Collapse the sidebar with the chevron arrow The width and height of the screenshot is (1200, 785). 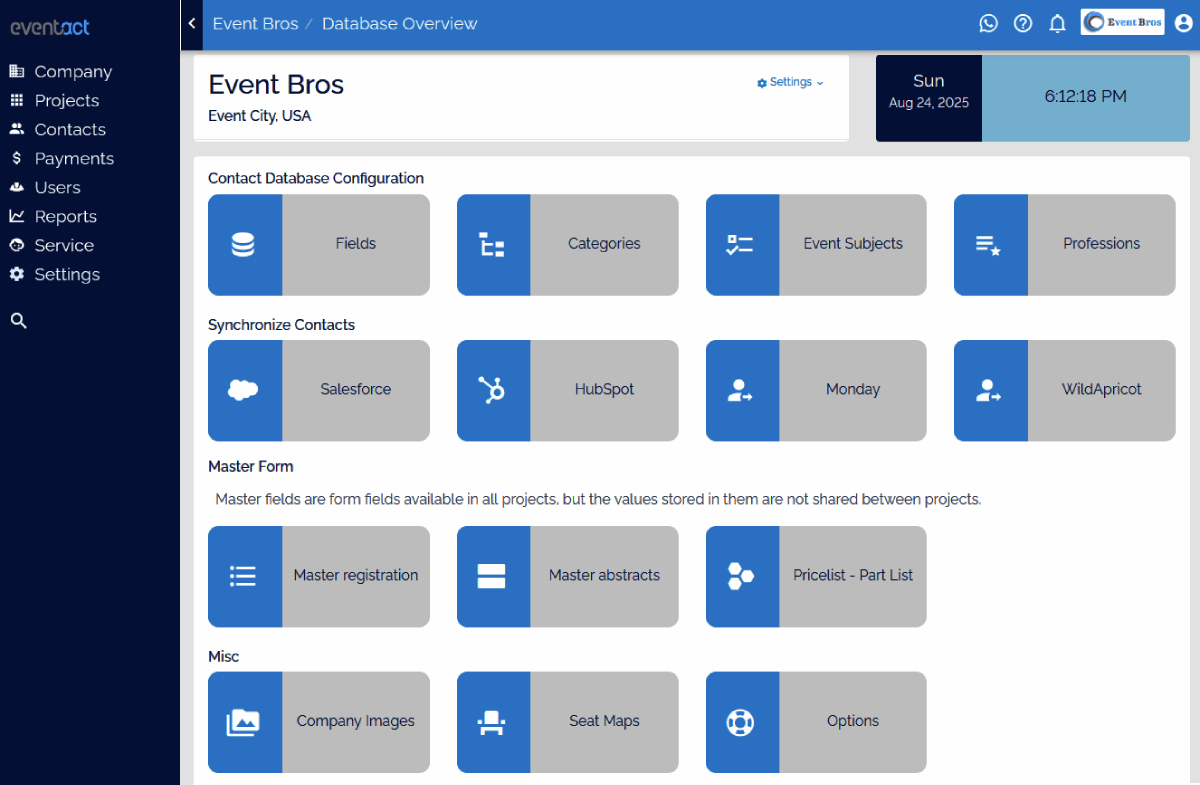pyautogui.click(x=191, y=23)
